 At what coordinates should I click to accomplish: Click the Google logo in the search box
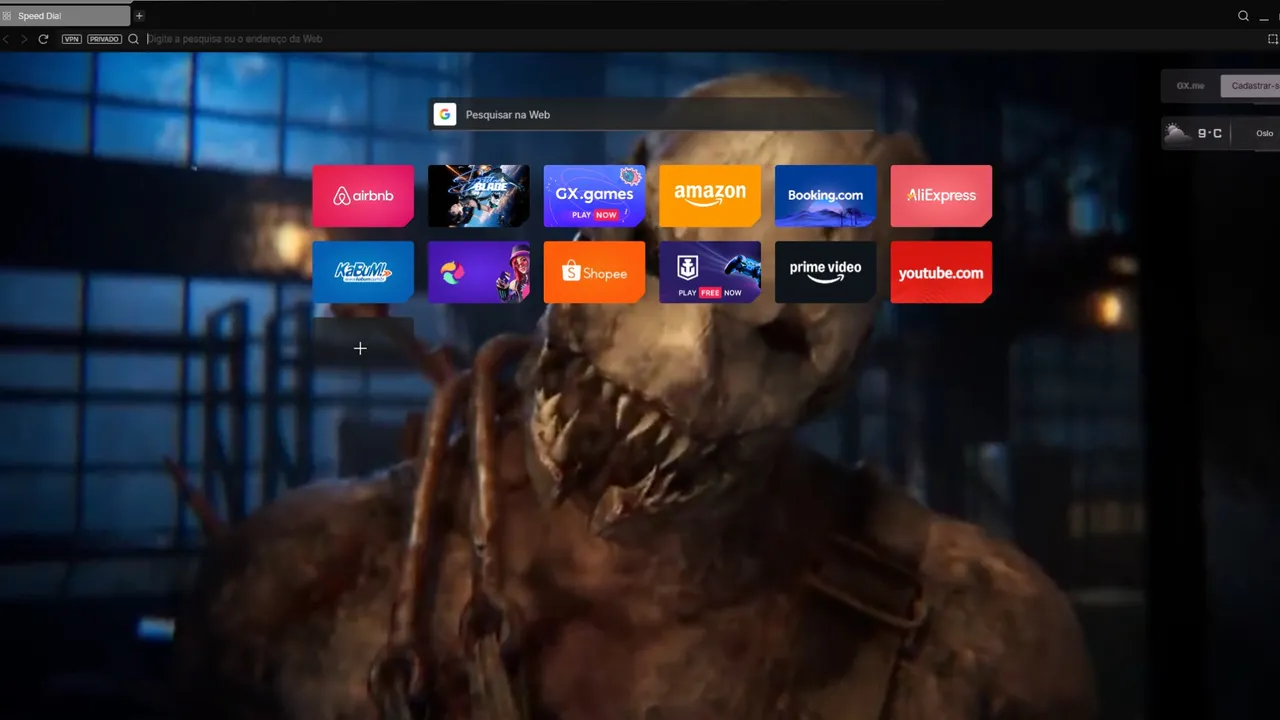(445, 114)
